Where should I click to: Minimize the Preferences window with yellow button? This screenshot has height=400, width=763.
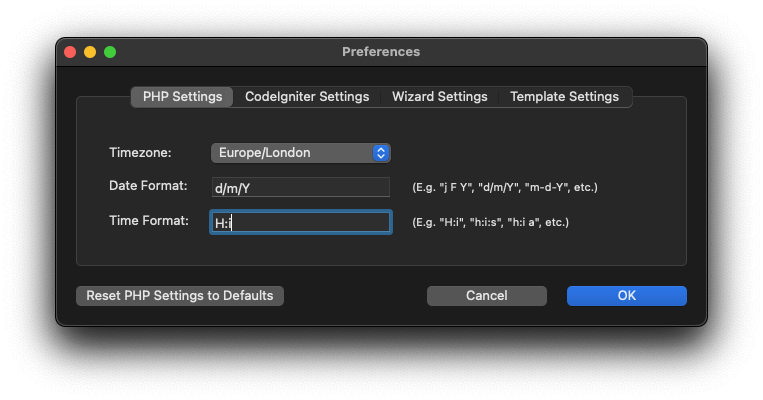[90, 52]
